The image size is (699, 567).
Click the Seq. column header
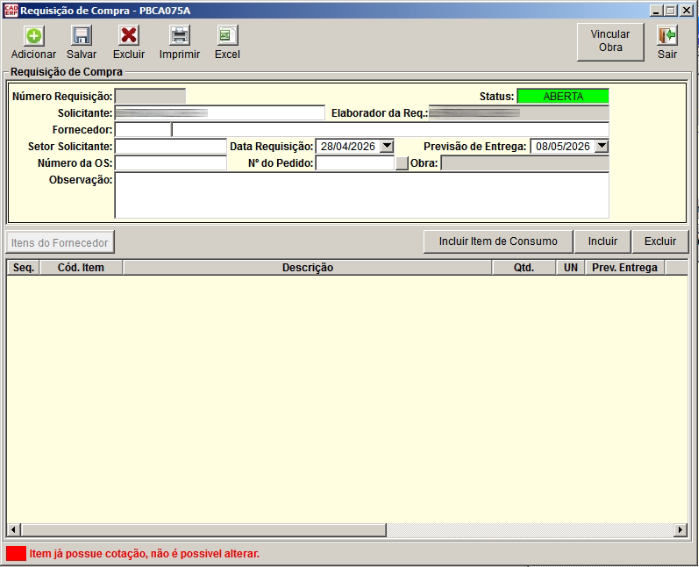(23, 267)
